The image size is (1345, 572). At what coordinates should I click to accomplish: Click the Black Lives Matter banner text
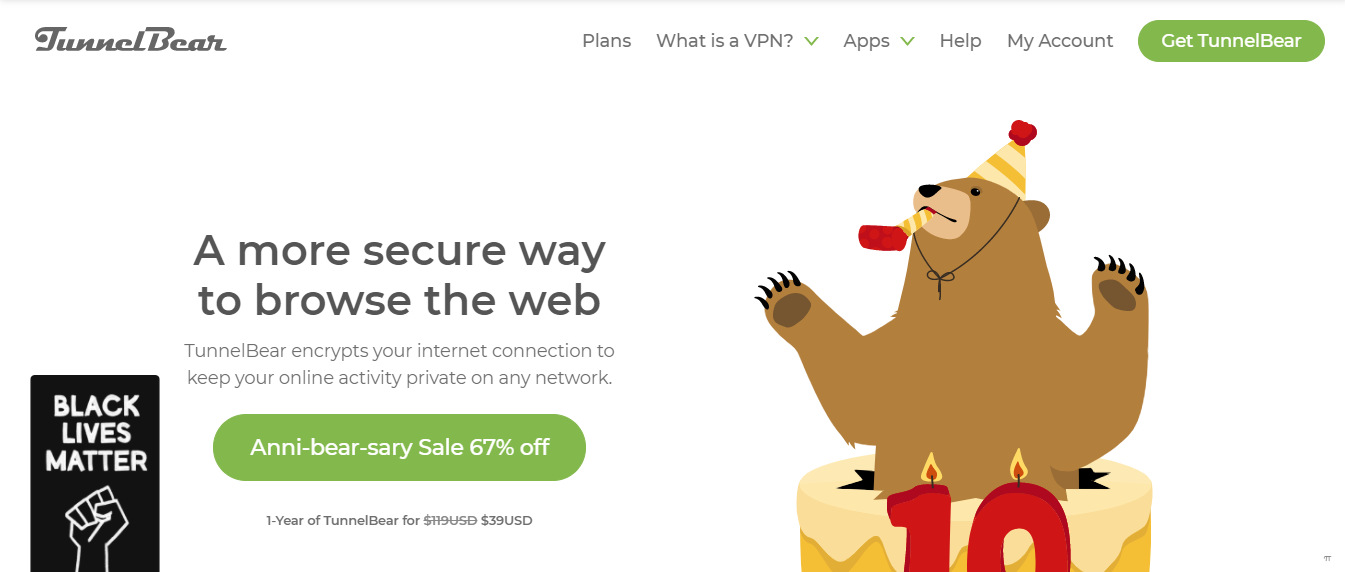click(96, 433)
